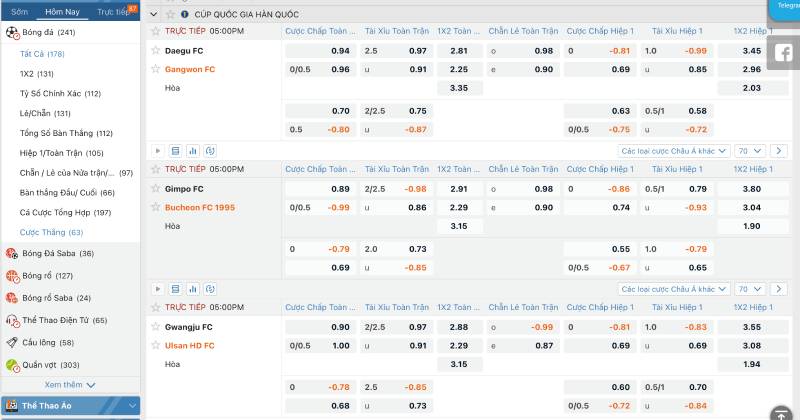Play live stream icon under Daegu match
Viewport: 800px width, 420px height.
point(158,151)
